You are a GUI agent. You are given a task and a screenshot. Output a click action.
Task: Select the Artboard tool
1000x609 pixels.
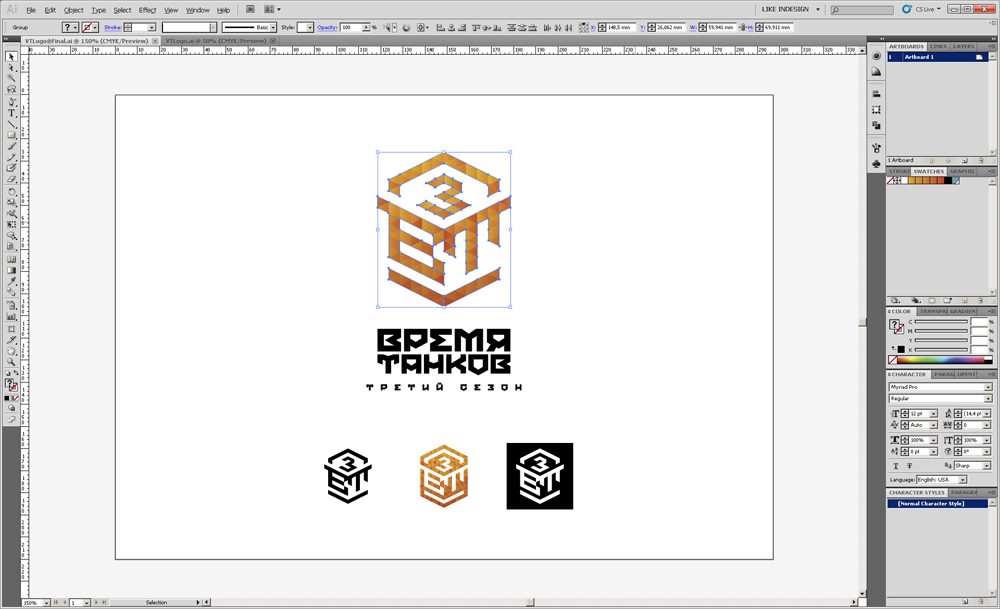(11, 330)
